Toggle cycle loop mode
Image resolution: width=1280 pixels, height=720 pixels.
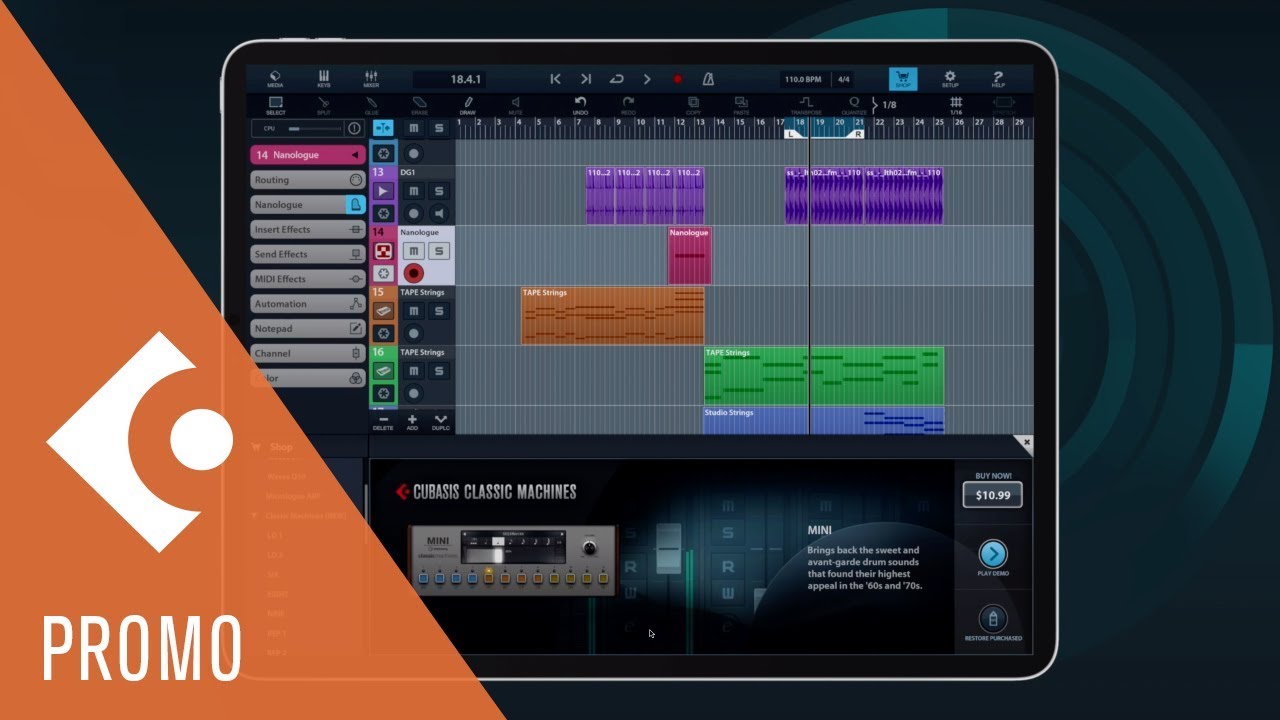pyautogui.click(x=617, y=79)
